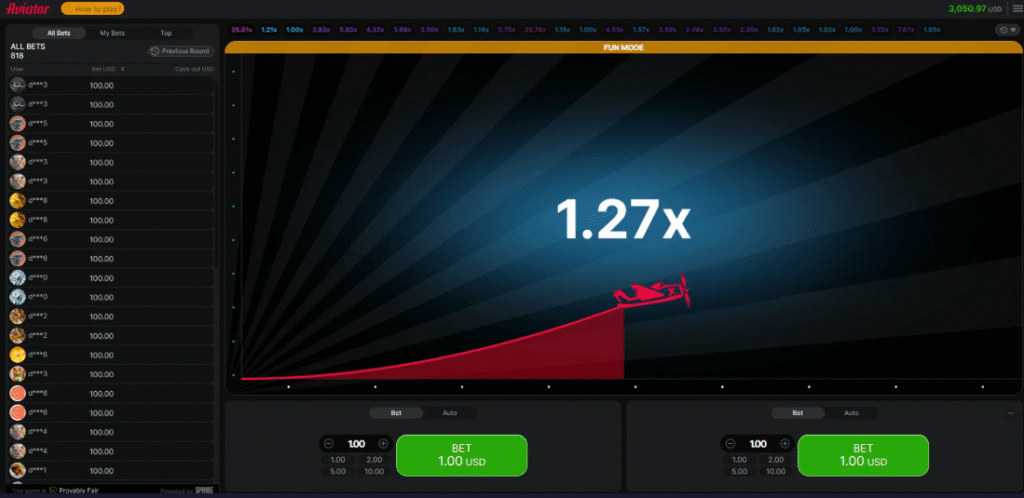Switch to All Bets tab

click(59, 33)
